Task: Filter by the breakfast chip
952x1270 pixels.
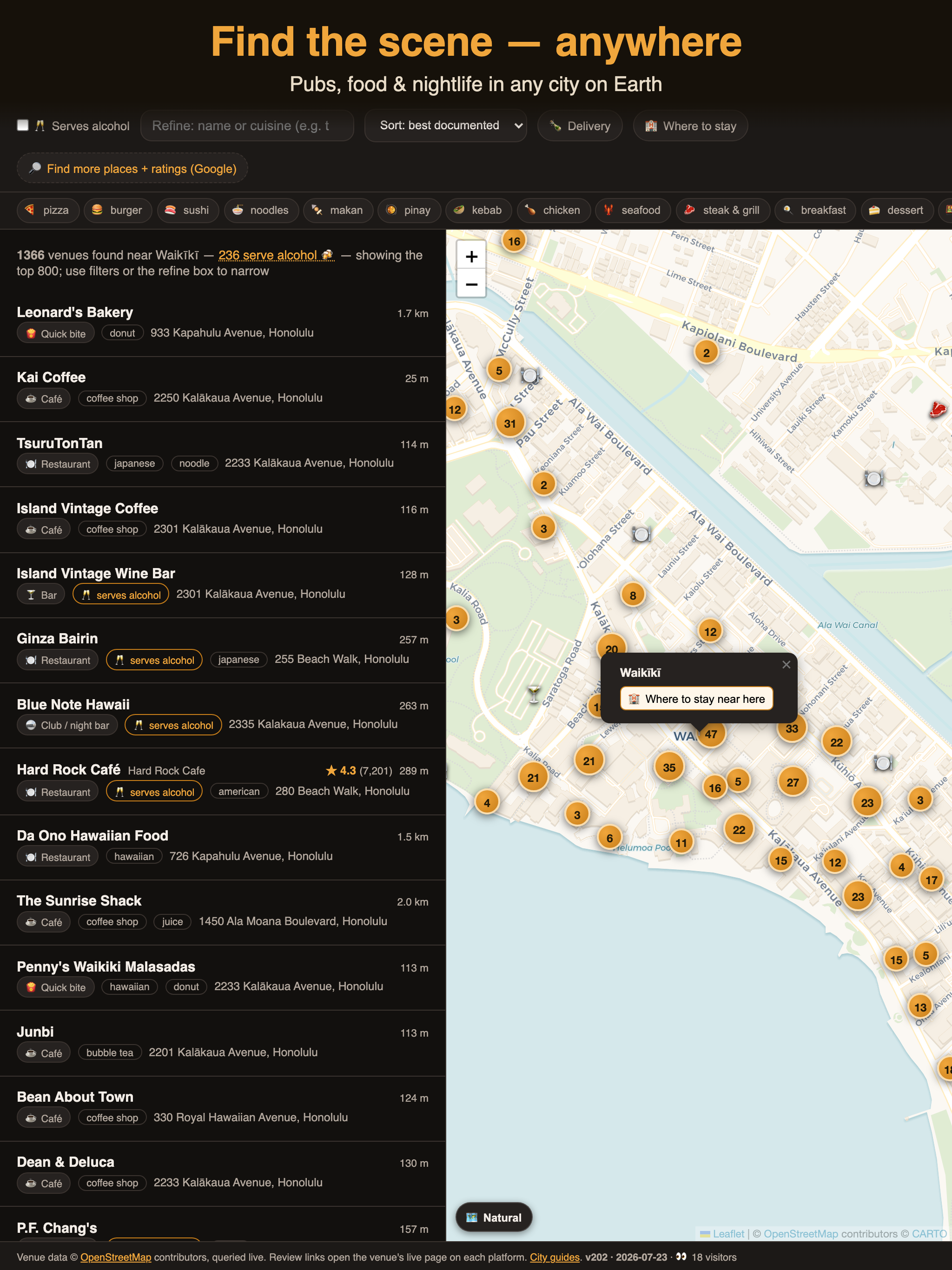Action: 815,210
